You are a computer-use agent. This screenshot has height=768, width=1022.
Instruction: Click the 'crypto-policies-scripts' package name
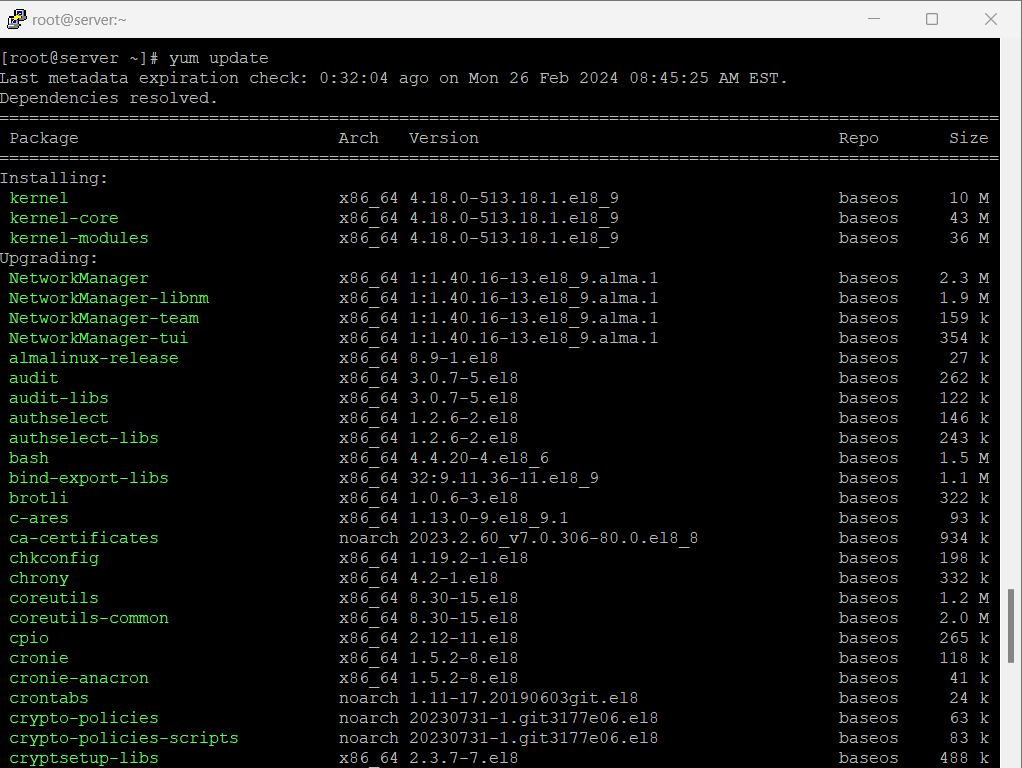click(124, 738)
